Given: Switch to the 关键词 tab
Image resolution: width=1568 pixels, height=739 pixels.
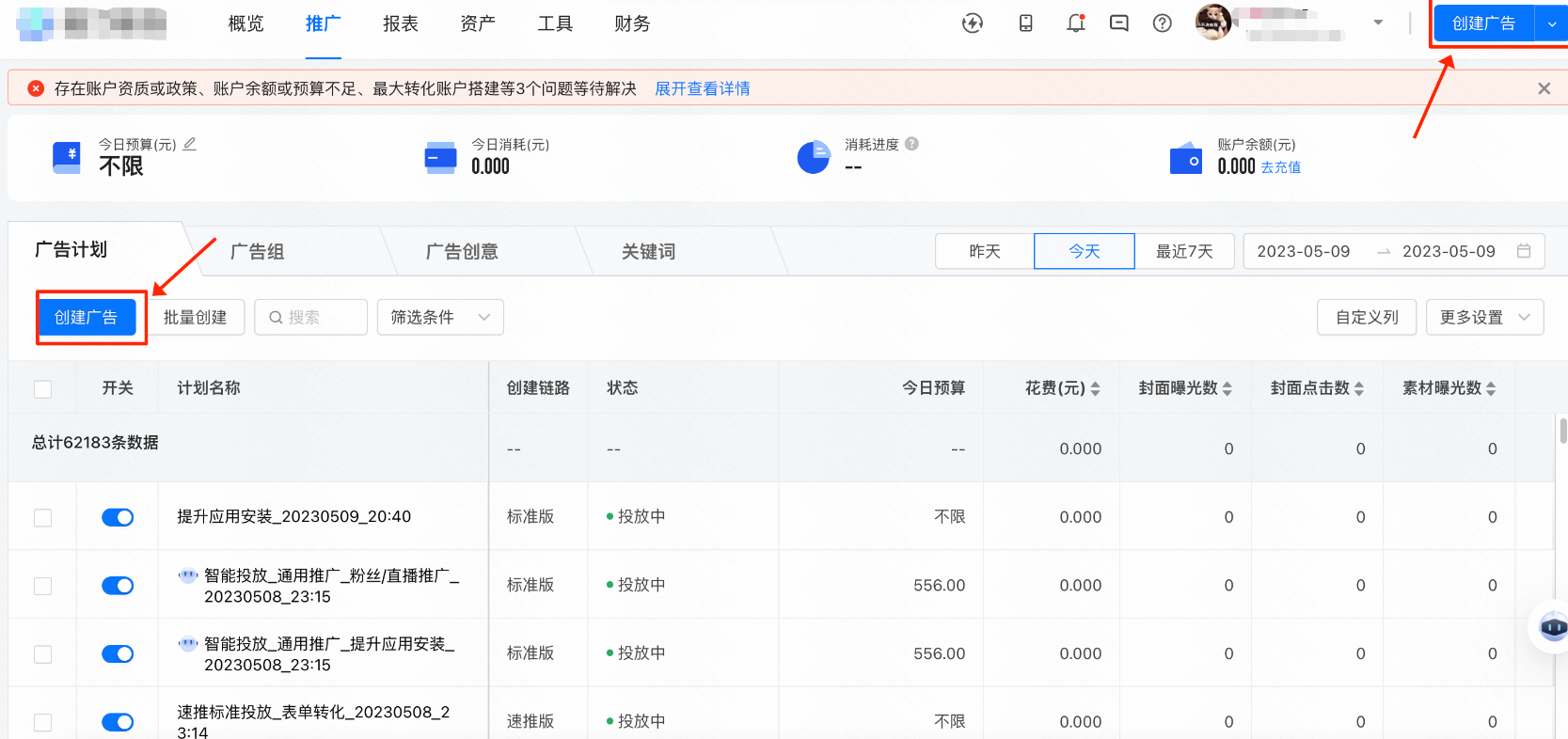Looking at the screenshot, I should click(x=648, y=251).
